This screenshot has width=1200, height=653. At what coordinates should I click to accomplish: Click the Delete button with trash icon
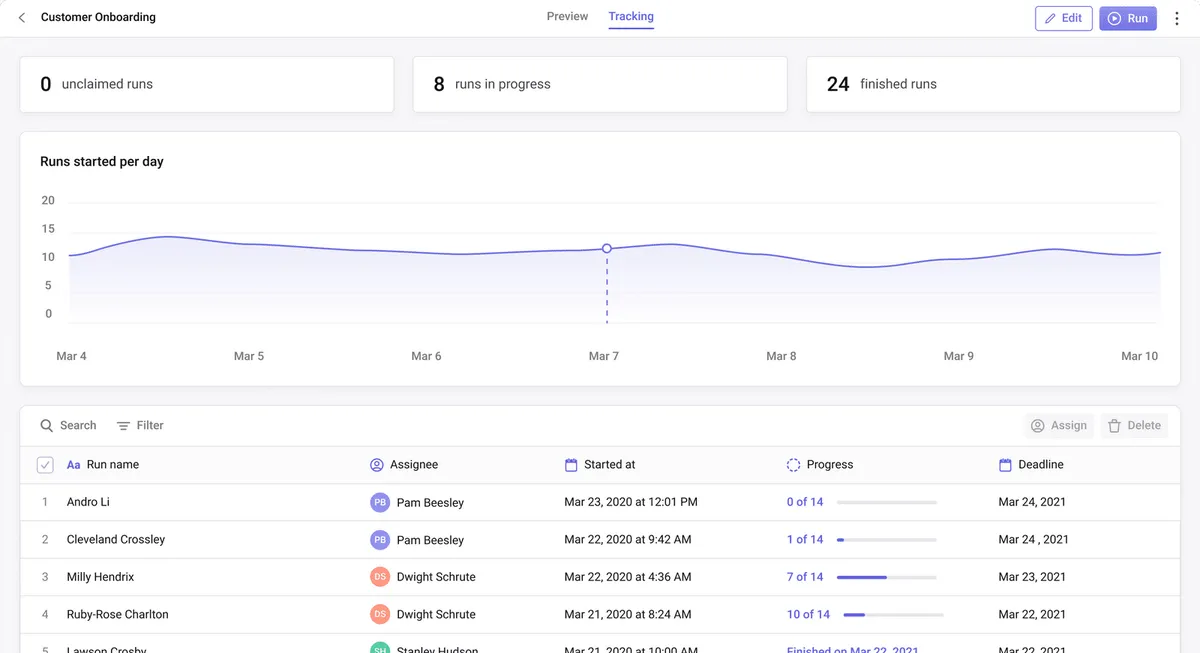[1134, 426]
